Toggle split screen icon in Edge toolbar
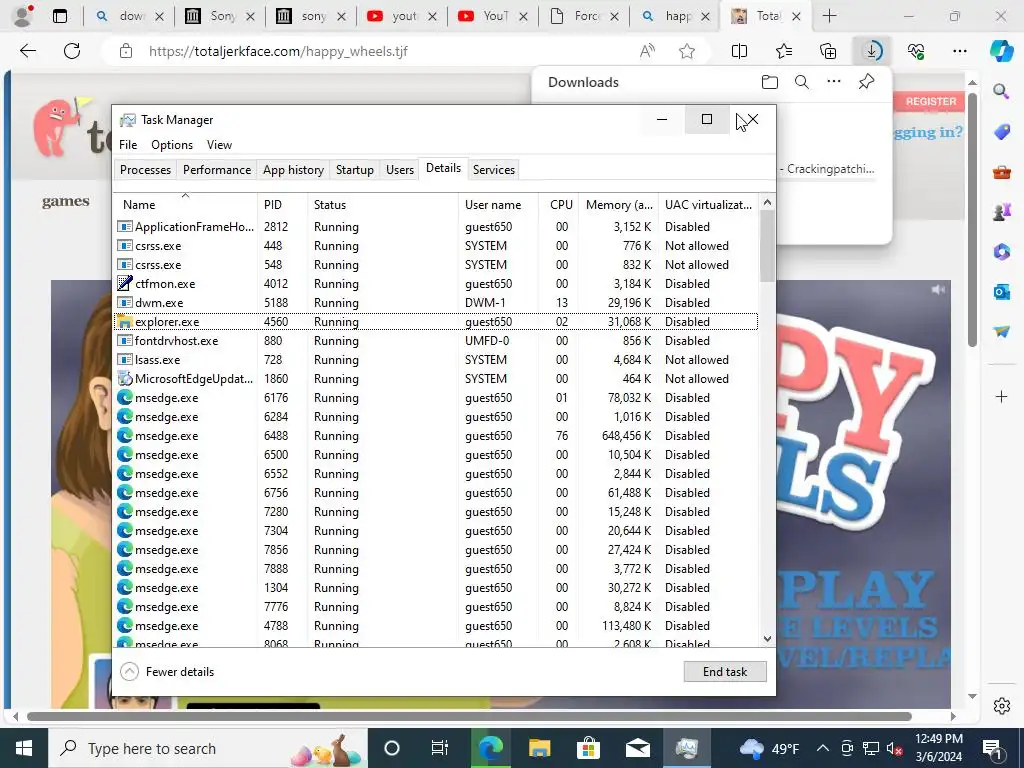 [739, 51]
